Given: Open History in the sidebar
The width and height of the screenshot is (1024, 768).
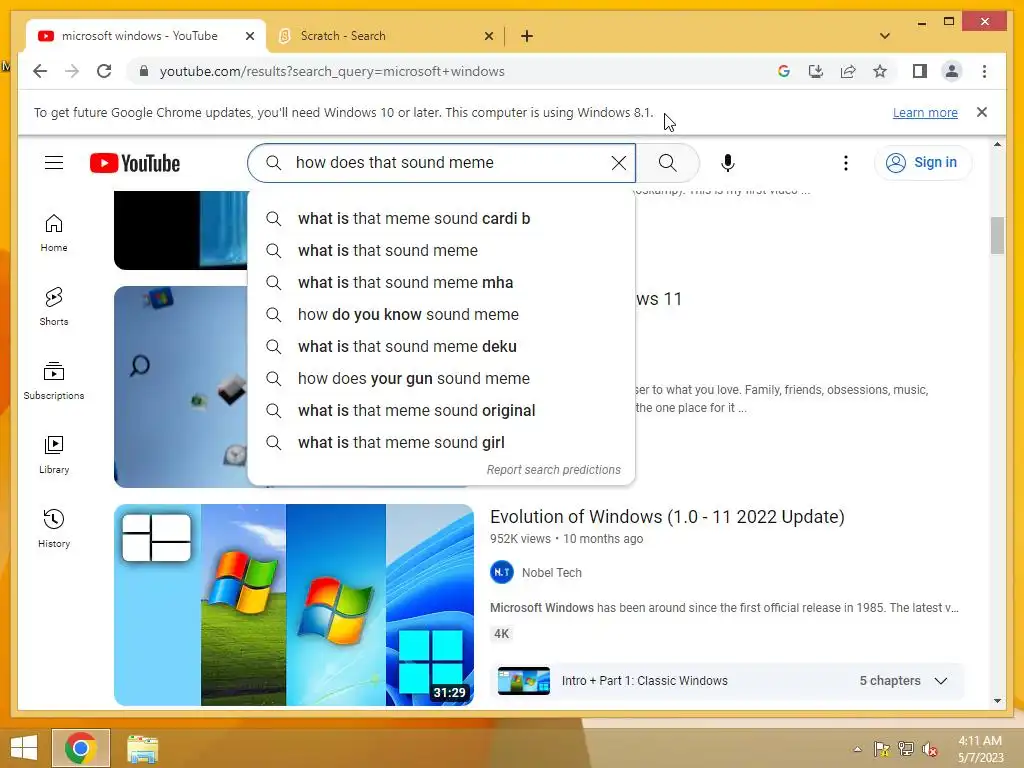Looking at the screenshot, I should click(x=54, y=528).
